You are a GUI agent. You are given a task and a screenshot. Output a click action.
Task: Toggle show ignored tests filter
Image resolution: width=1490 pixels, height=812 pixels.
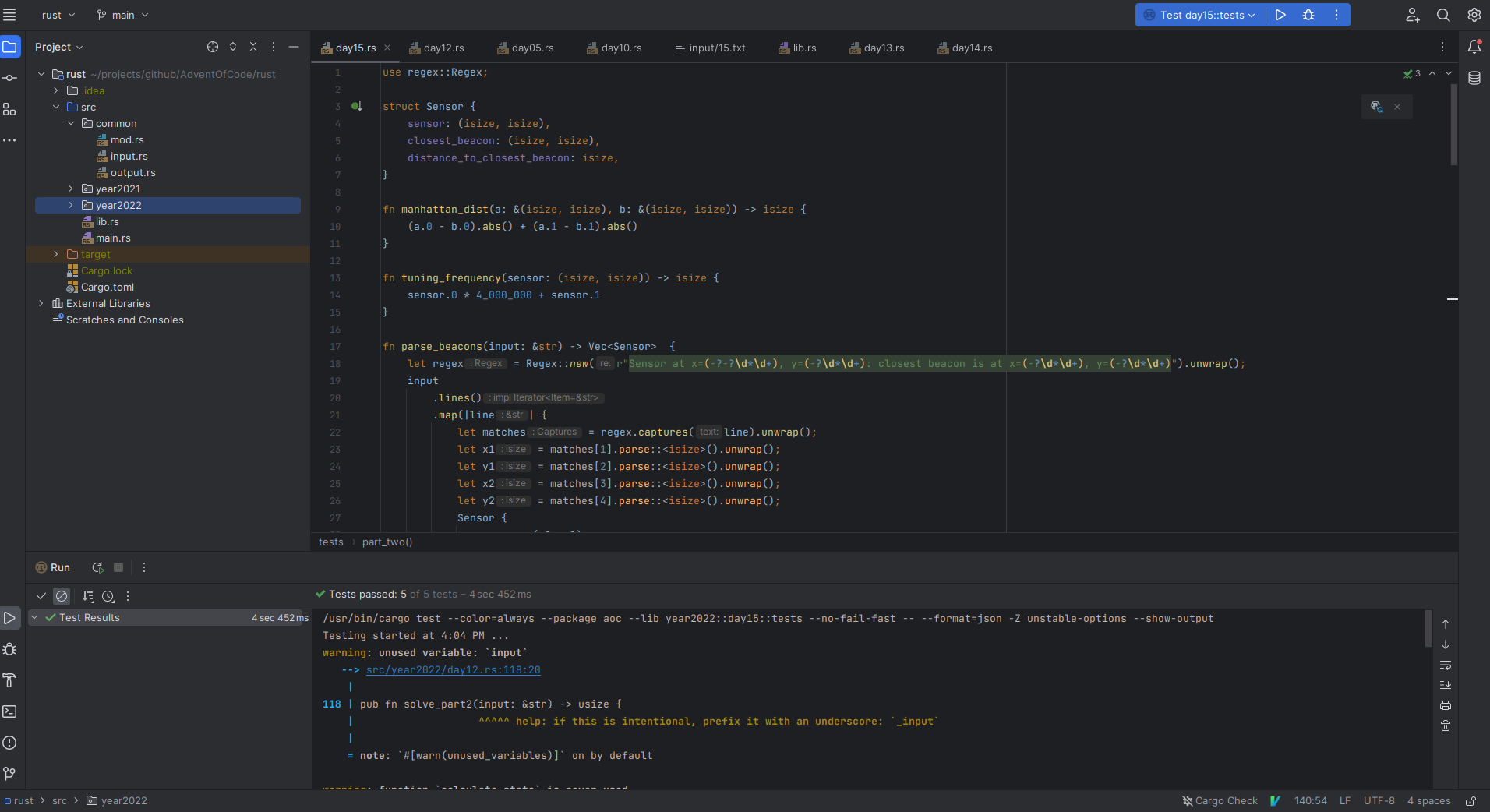coord(62,596)
